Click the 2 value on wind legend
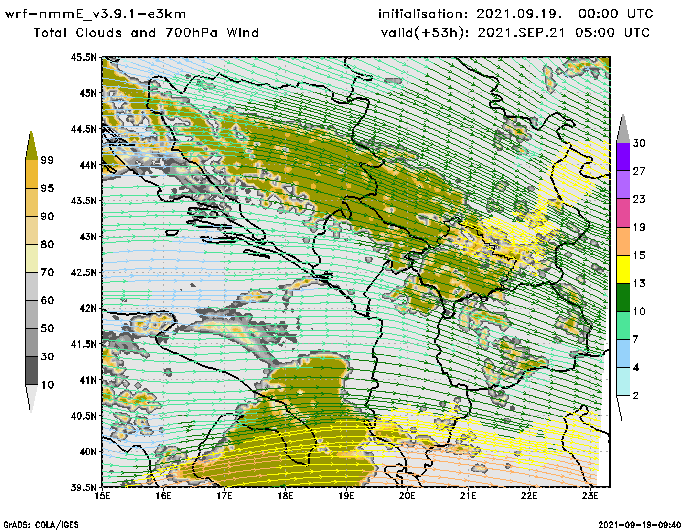Screen dimensions: 700x530 pyautogui.click(x=636, y=396)
